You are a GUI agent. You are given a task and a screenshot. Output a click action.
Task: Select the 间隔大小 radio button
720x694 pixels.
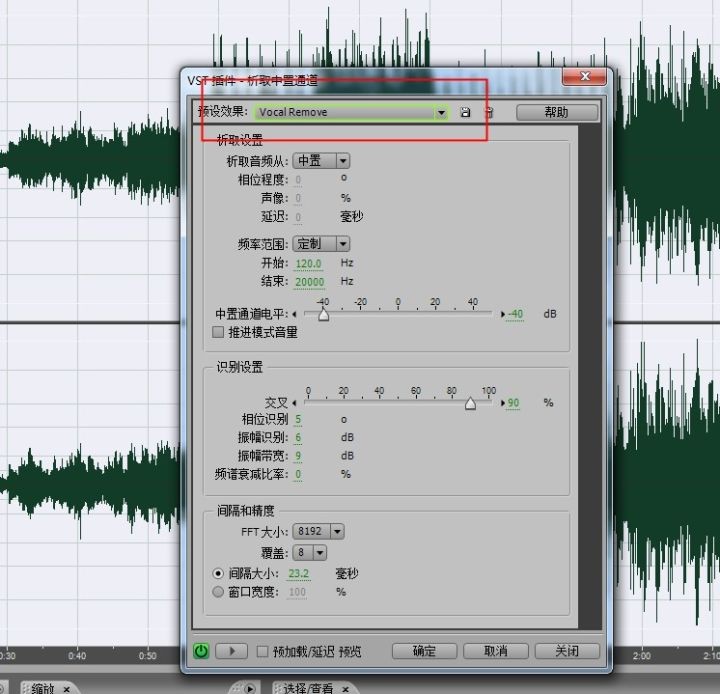point(219,574)
